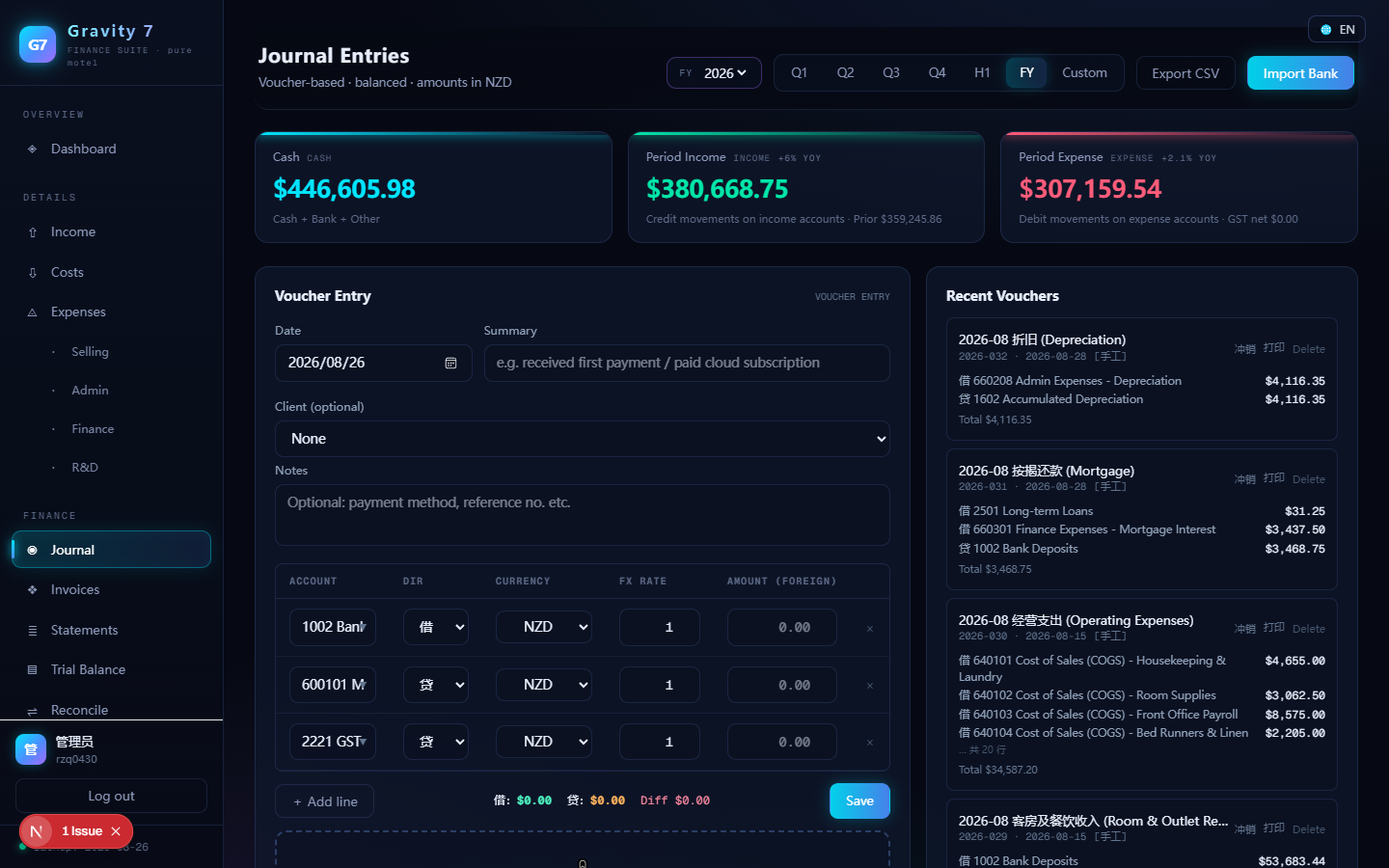This screenshot has width=1389, height=868.
Task: Click the Trial Balance sidebar icon
Action: pyautogui.click(x=33, y=670)
